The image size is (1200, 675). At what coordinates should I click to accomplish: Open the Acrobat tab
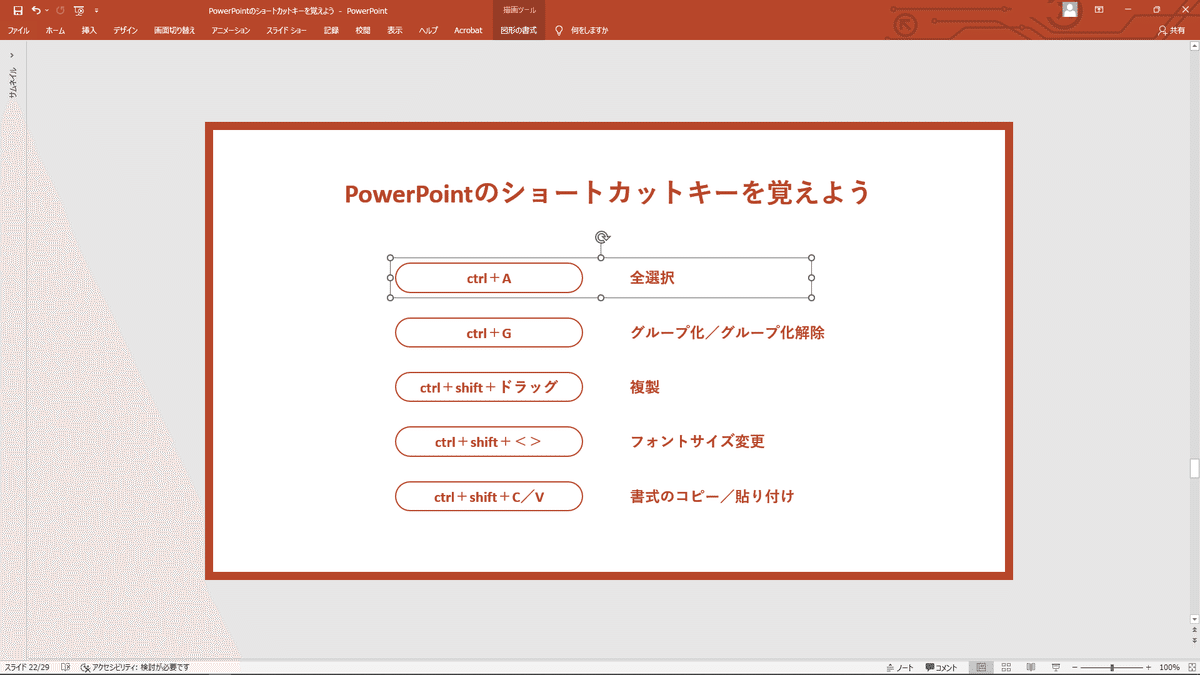pyautogui.click(x=468, y=30)
